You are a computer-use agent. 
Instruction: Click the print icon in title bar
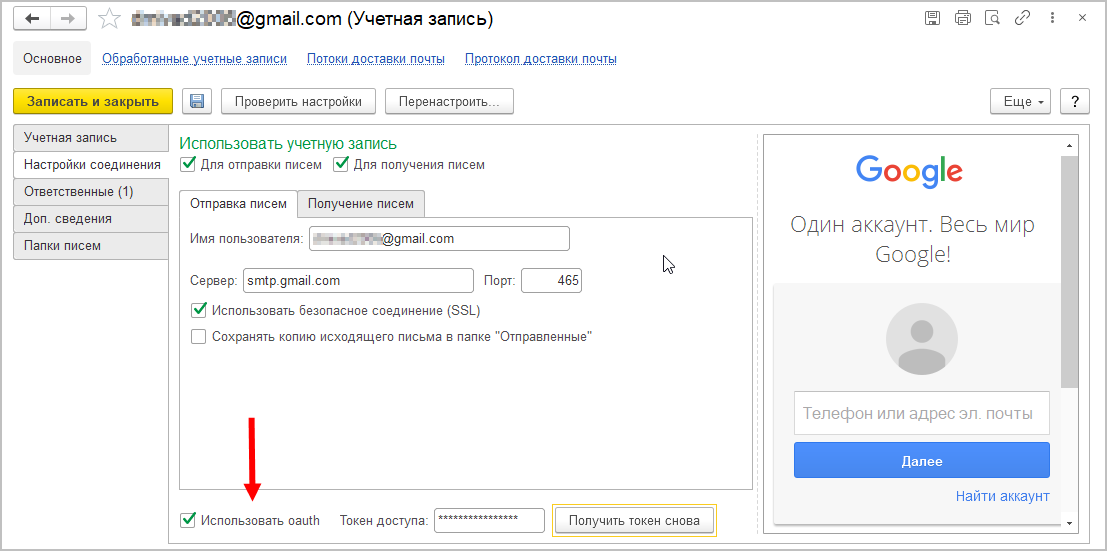[x=963, y=18]
